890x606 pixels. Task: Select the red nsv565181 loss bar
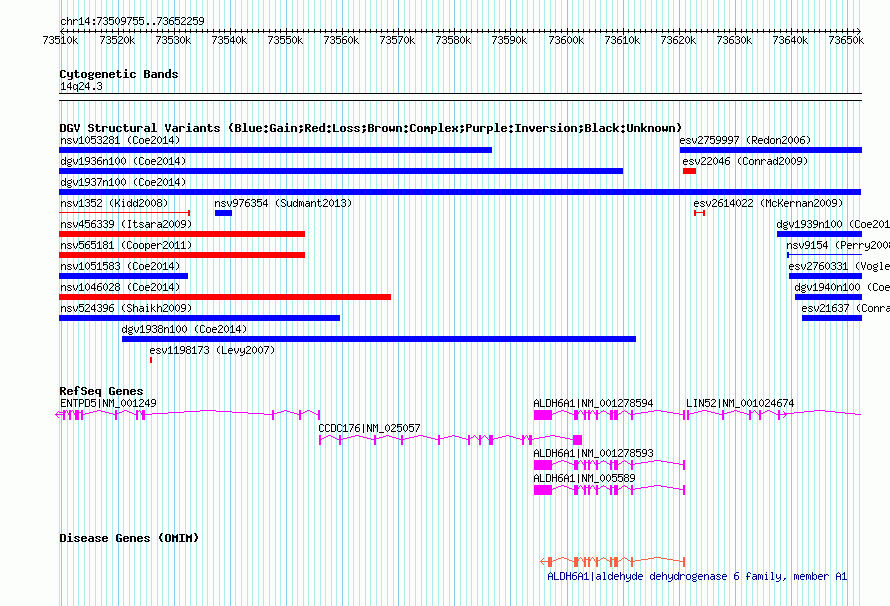(182, 255)
